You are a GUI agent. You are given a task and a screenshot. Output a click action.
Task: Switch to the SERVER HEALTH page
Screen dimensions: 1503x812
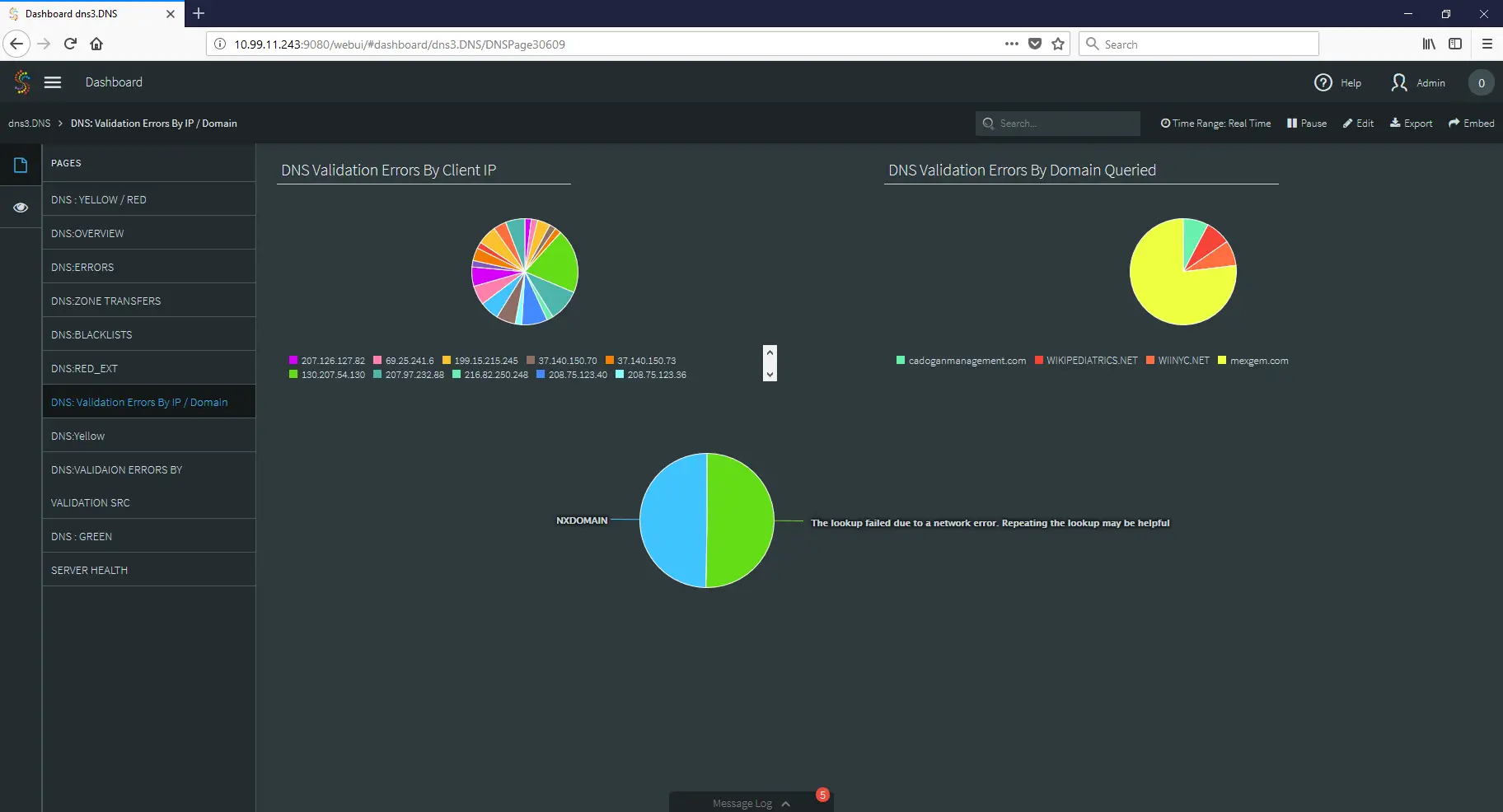coord(89,571)
